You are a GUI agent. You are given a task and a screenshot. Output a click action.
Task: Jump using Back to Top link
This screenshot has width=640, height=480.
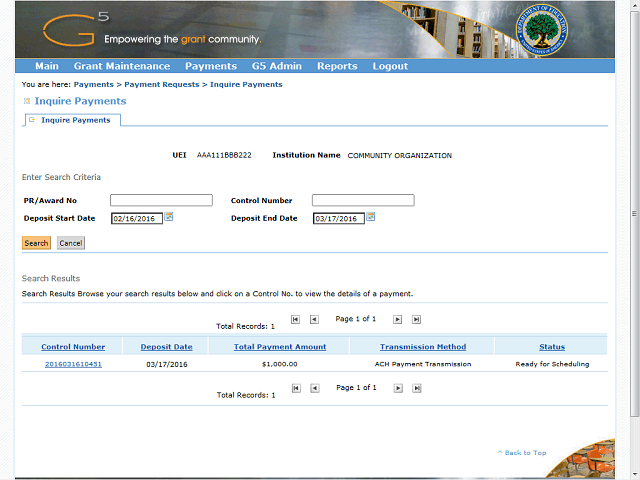pyautogui.click(x=522, y=453)
